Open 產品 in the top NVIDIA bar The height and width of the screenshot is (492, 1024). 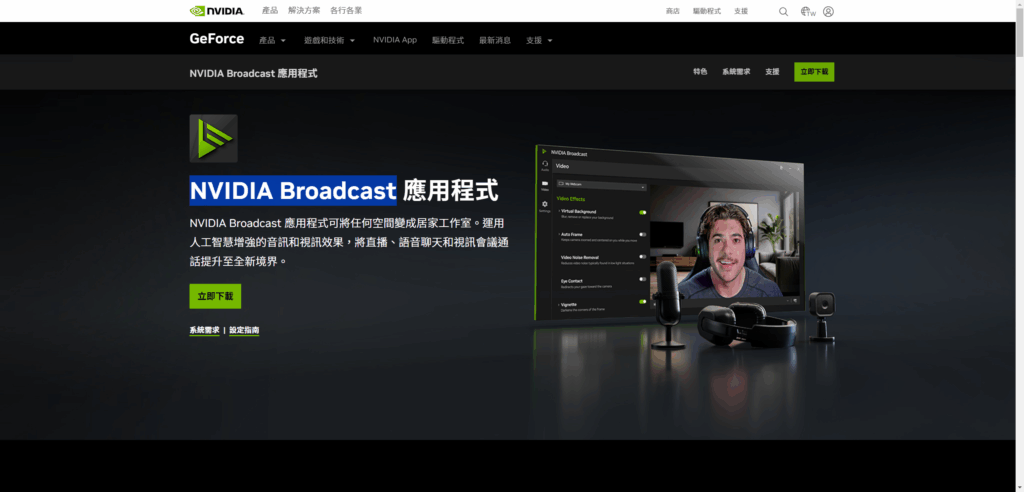(x=270, y=10)
